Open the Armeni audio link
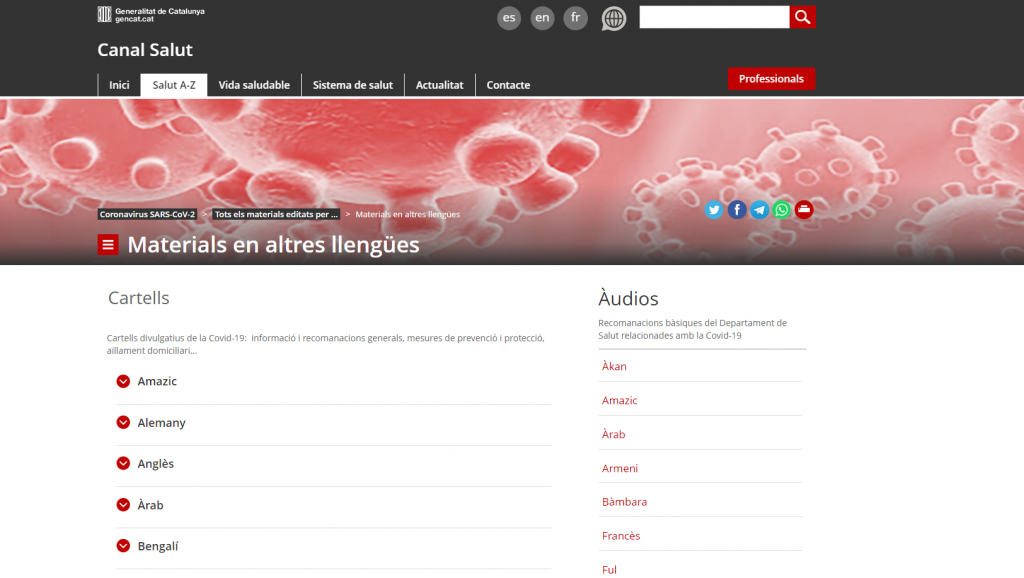Viewport: 1024px width, 578px height. [620, 468]
